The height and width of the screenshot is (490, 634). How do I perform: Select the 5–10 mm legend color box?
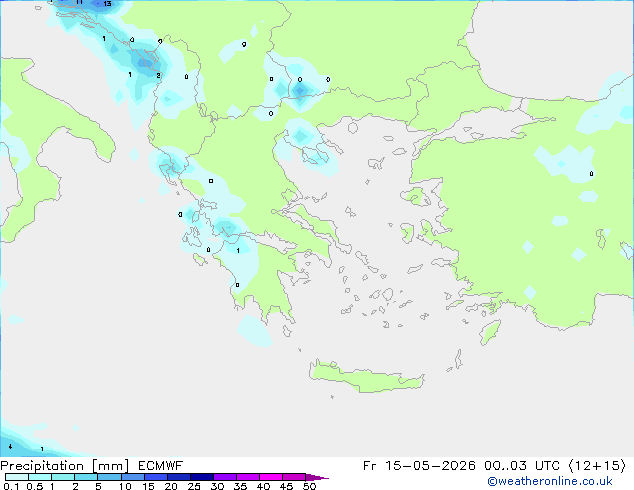[x=109, y=477]
